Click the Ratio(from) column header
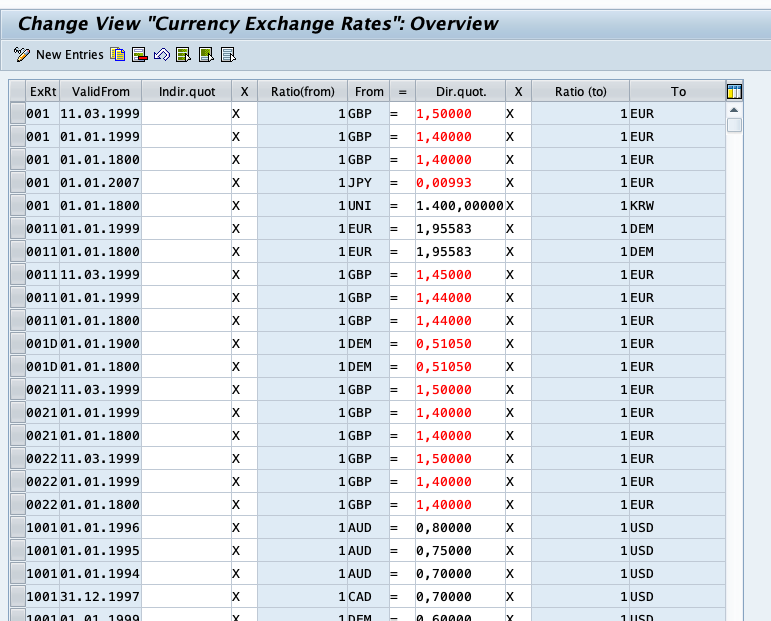Screen dimensions: 771x621 point(302,91)
